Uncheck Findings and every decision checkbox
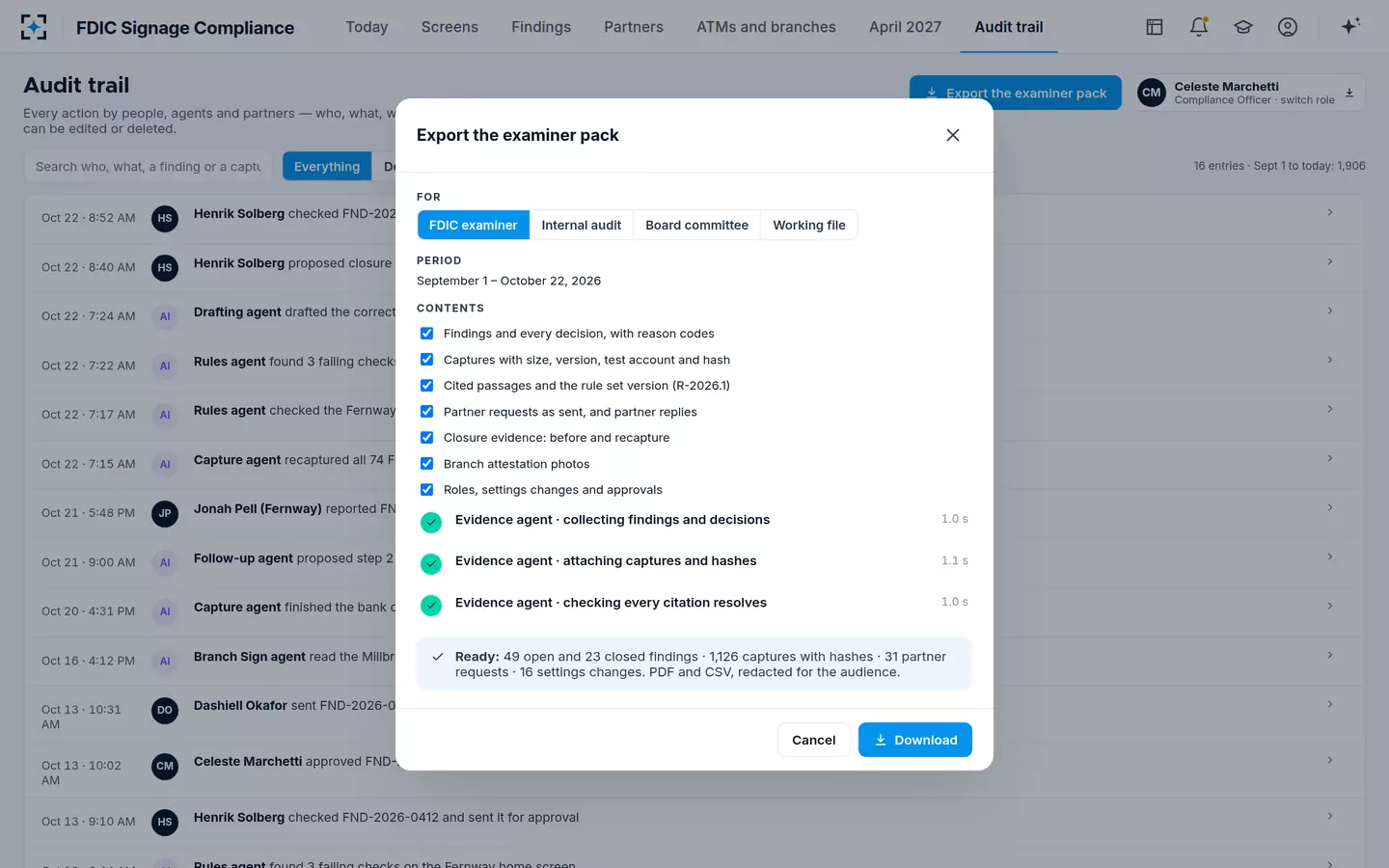 426,334
